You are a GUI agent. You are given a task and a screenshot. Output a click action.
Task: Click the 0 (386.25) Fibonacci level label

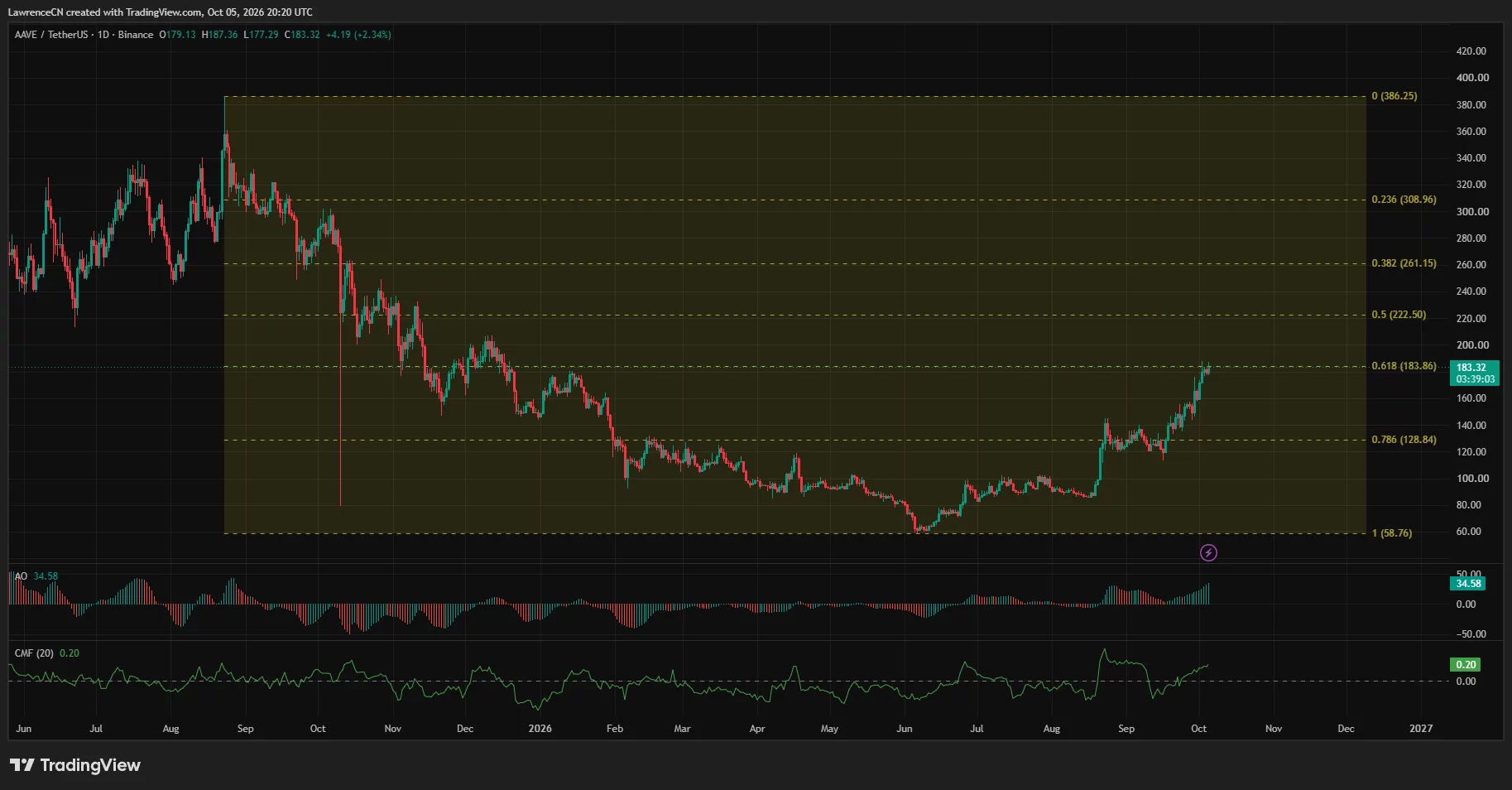[1394, 96]
